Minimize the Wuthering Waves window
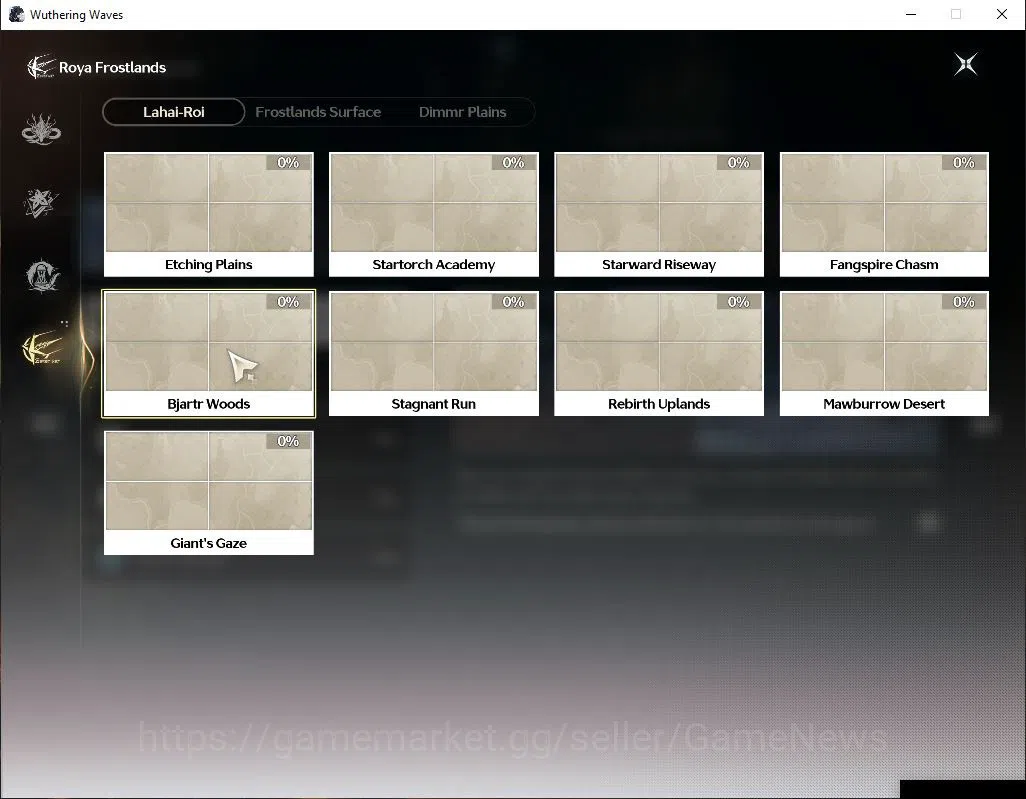This screenshot has width=1026, height=799. click(x=911, y=14)
